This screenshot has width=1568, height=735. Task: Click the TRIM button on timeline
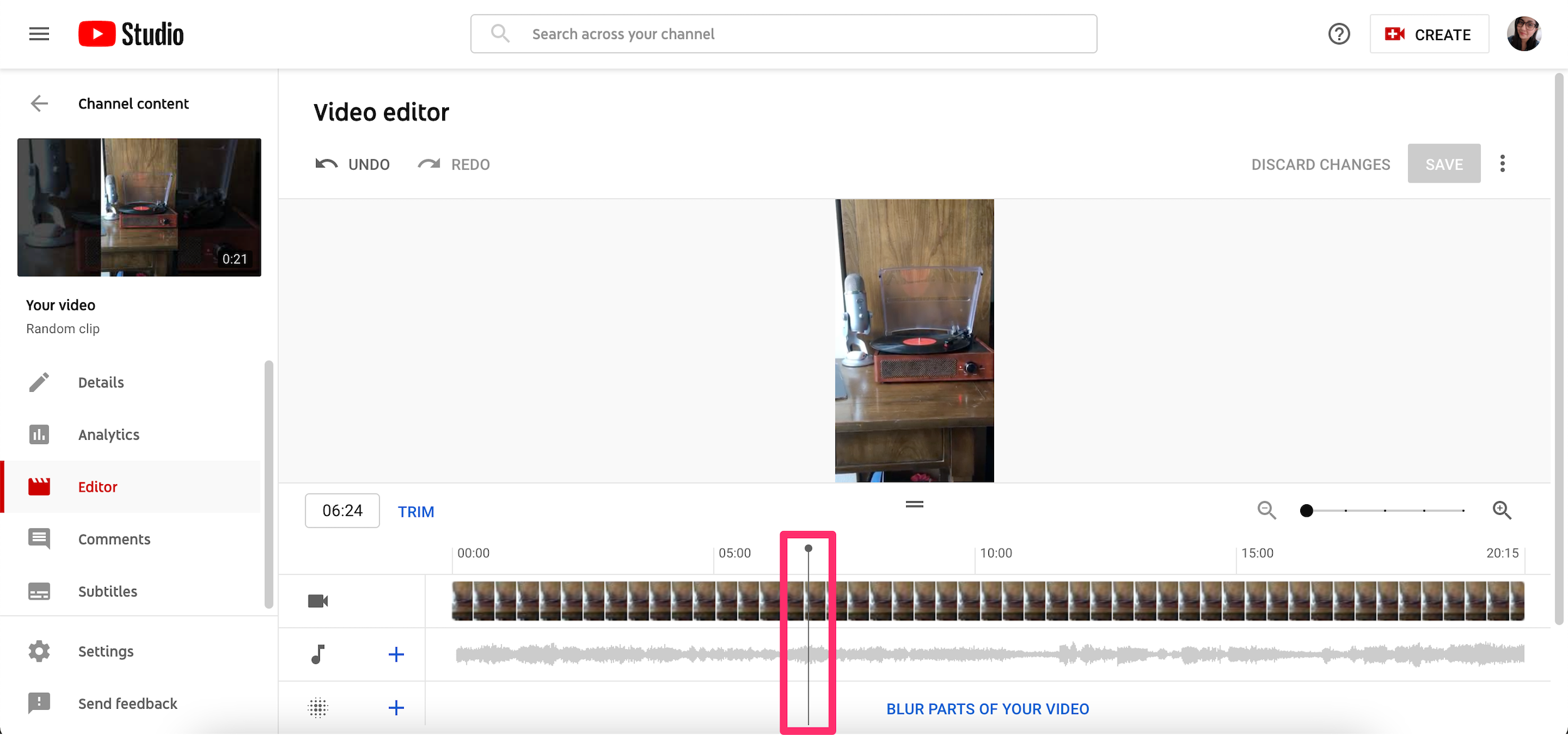click(416, 511)
